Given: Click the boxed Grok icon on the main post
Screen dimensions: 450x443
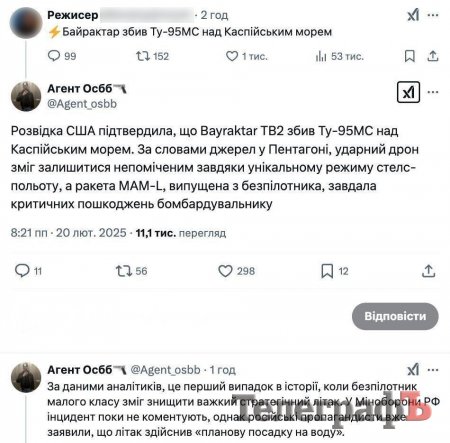Looking at the screenshot, I should pyautogui.click(x=408, y=92).
